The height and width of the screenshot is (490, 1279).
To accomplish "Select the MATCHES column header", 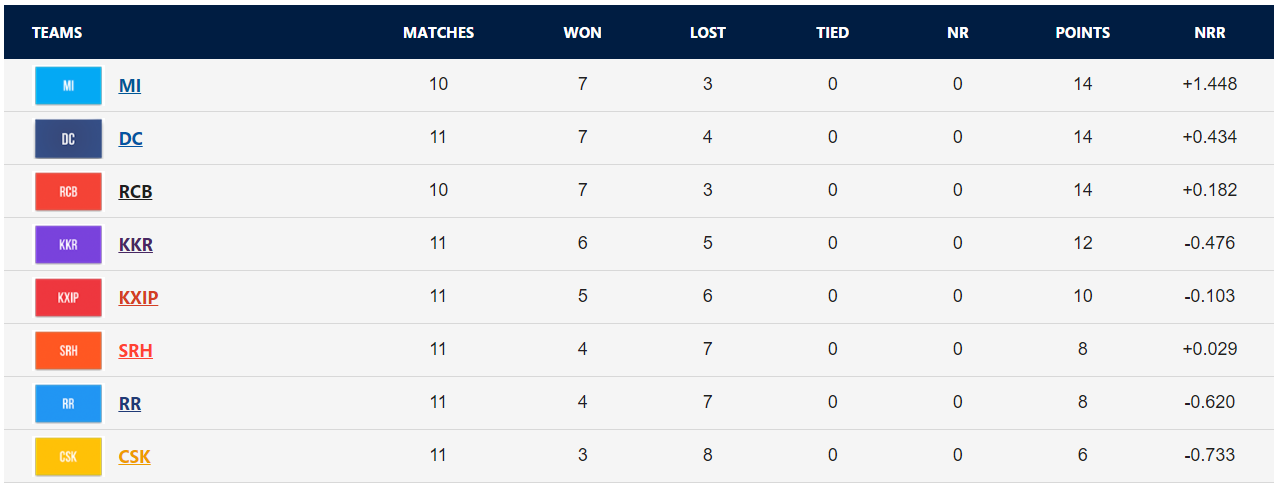I will (439, 33).
